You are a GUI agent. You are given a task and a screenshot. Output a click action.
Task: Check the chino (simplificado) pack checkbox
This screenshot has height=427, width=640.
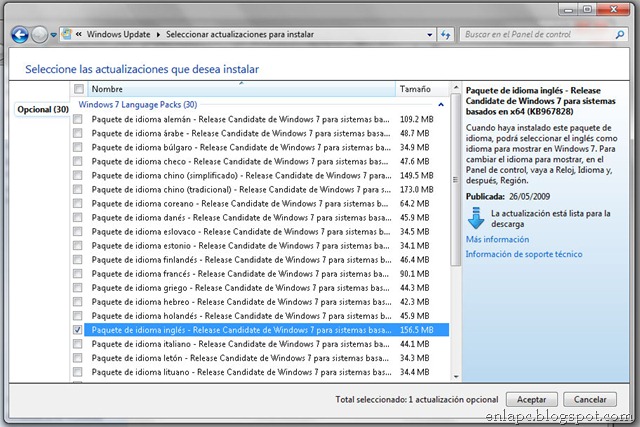click(78, 175)
